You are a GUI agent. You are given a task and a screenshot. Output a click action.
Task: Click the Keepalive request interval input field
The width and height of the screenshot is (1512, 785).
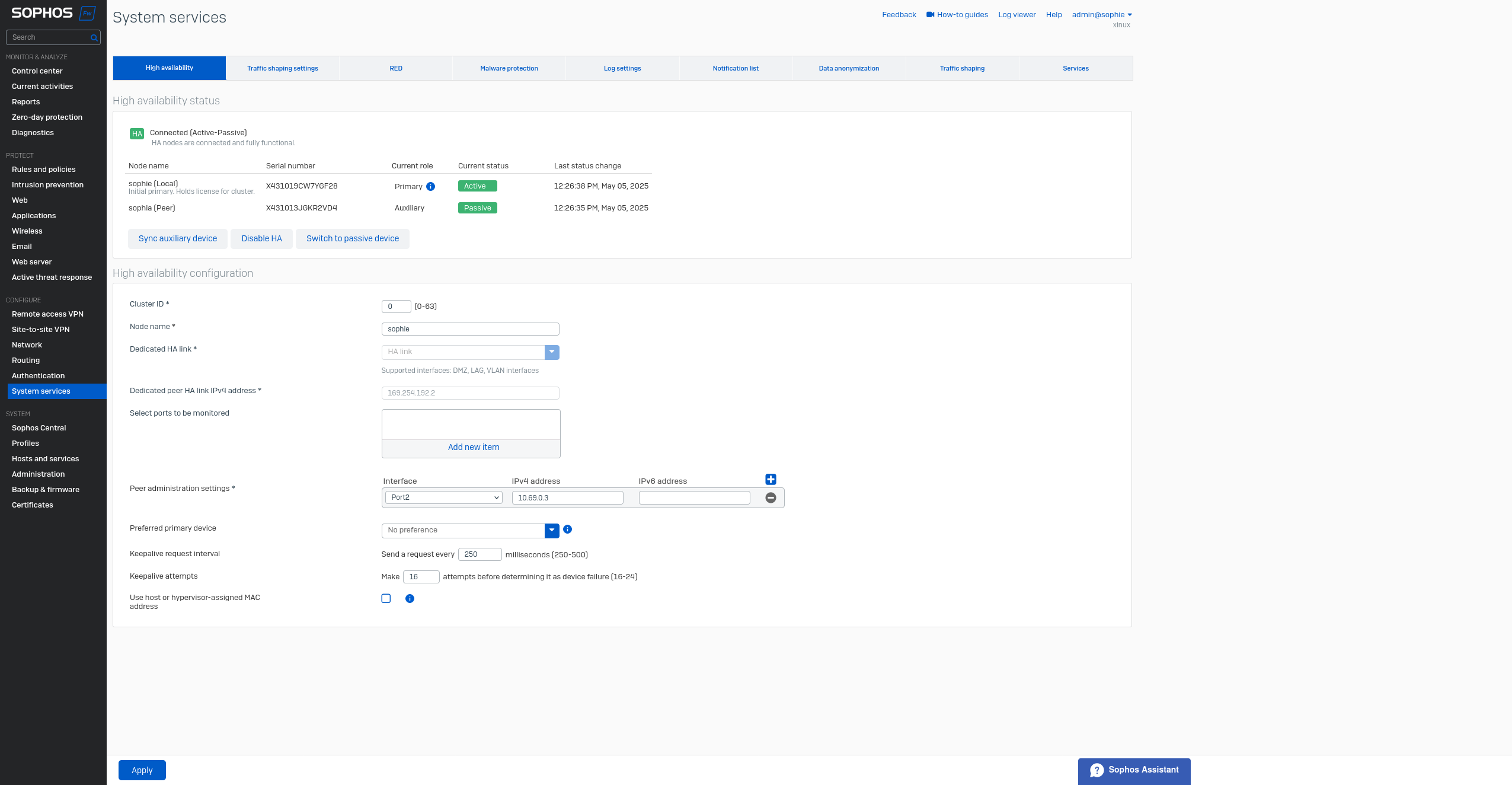point(480,554)
